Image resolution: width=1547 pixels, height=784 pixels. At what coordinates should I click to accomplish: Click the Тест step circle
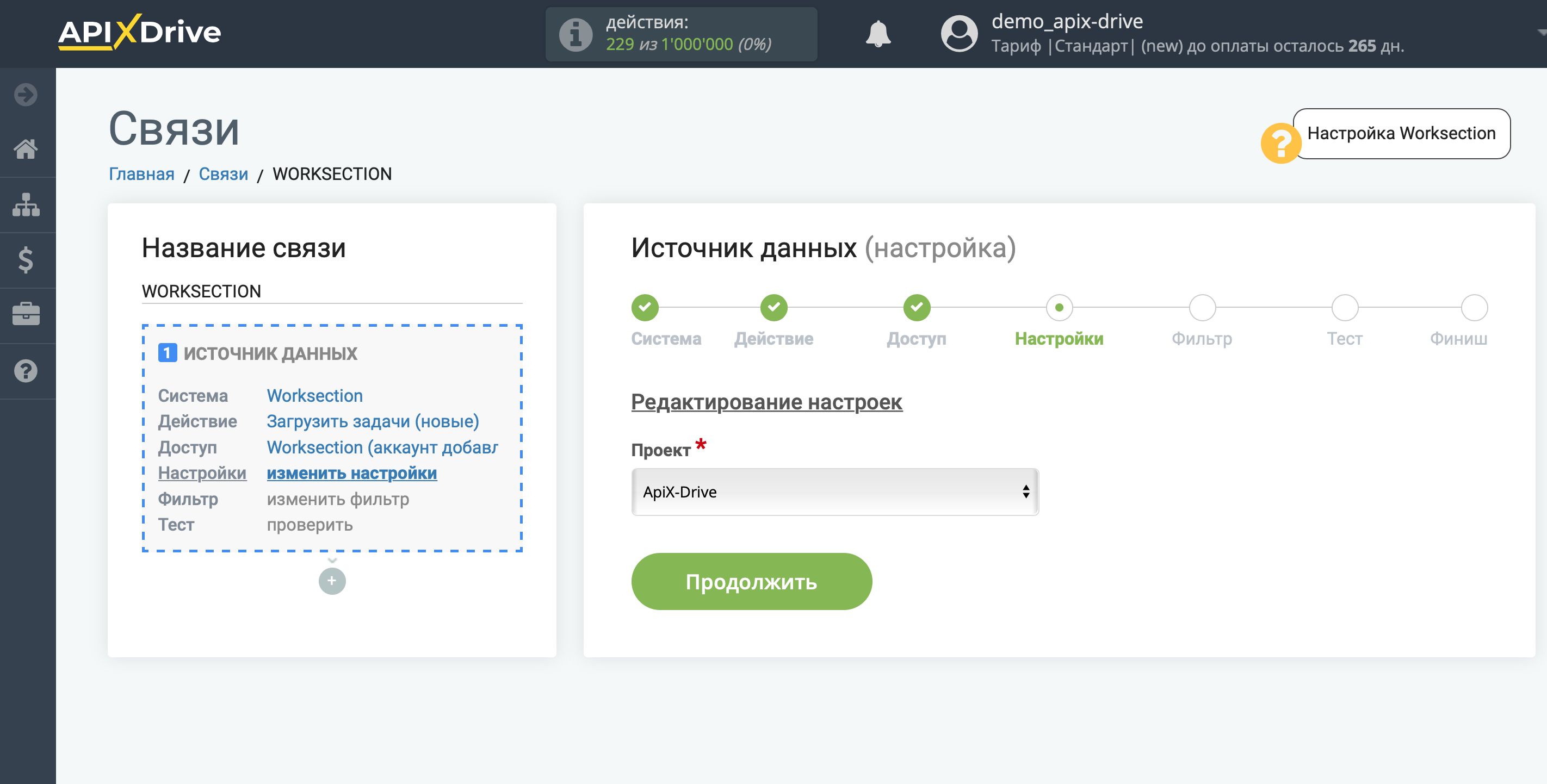pos(1345,307)
